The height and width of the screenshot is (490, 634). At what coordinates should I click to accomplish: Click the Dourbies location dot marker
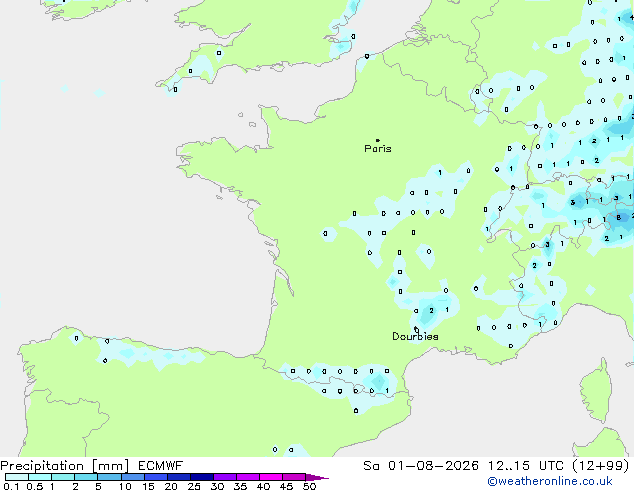click(x=416, y=329)
